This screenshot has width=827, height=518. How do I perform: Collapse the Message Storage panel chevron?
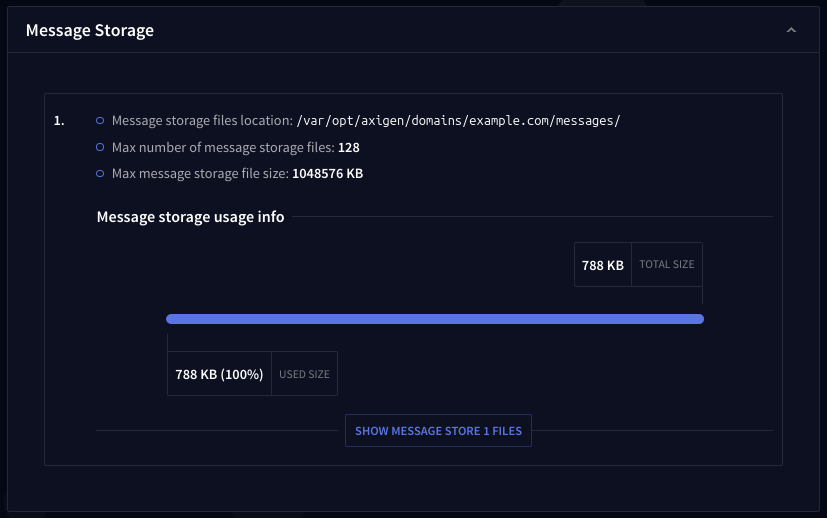791,31
